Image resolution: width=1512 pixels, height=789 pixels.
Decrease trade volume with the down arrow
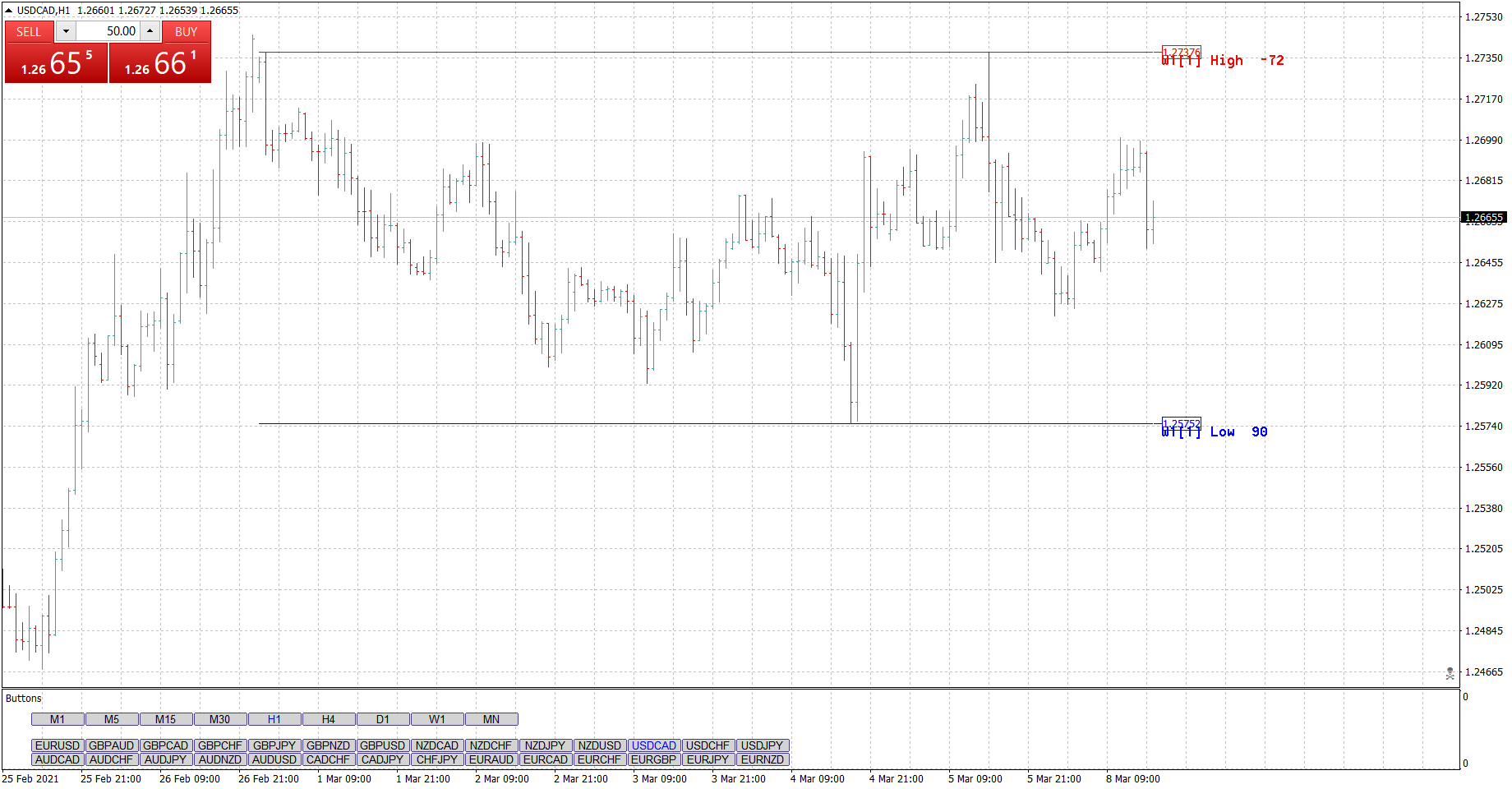click(x=67, y=31)
